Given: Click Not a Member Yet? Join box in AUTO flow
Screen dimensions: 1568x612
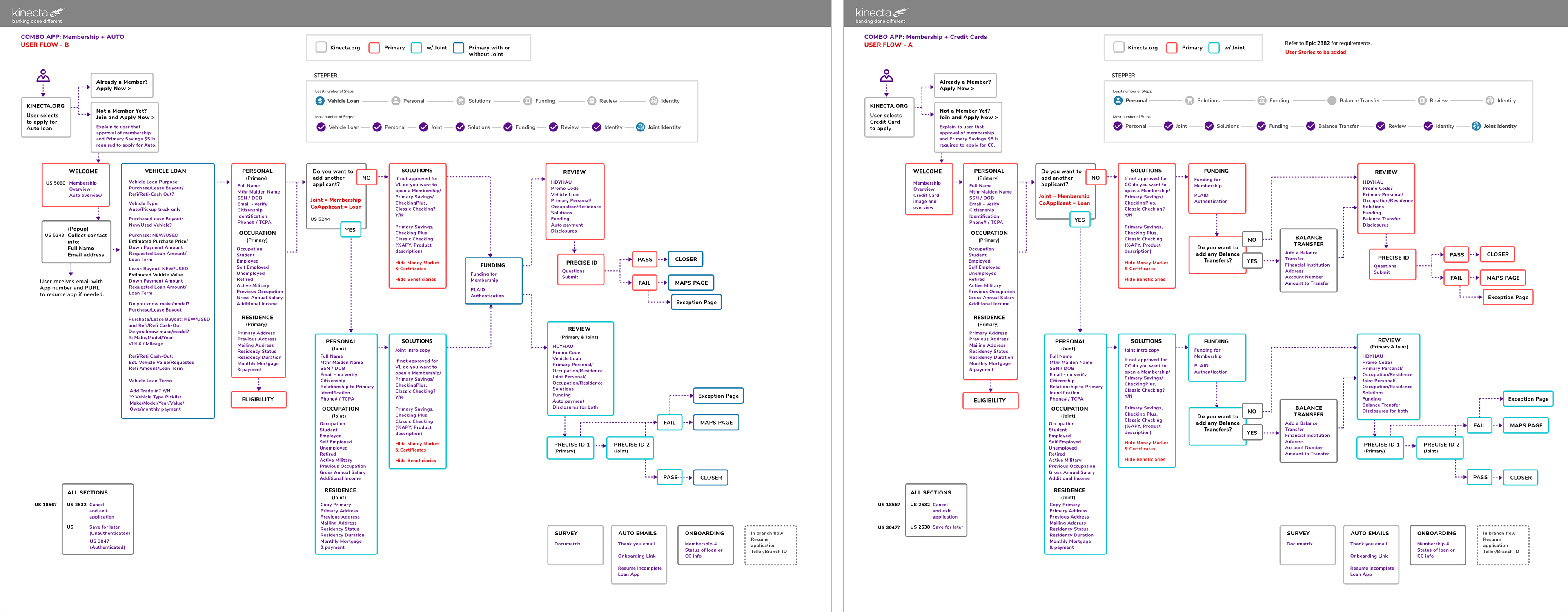Looking at the screenshot, I should coord(125,127).
